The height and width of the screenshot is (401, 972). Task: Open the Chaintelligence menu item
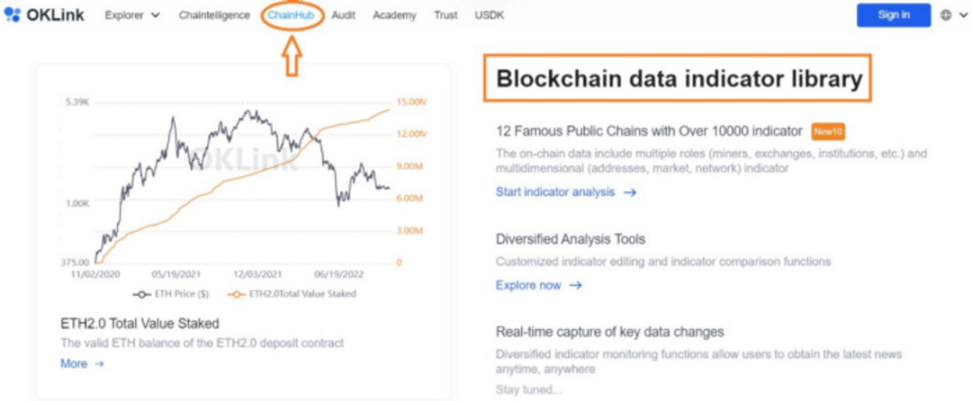coord(214,15)
